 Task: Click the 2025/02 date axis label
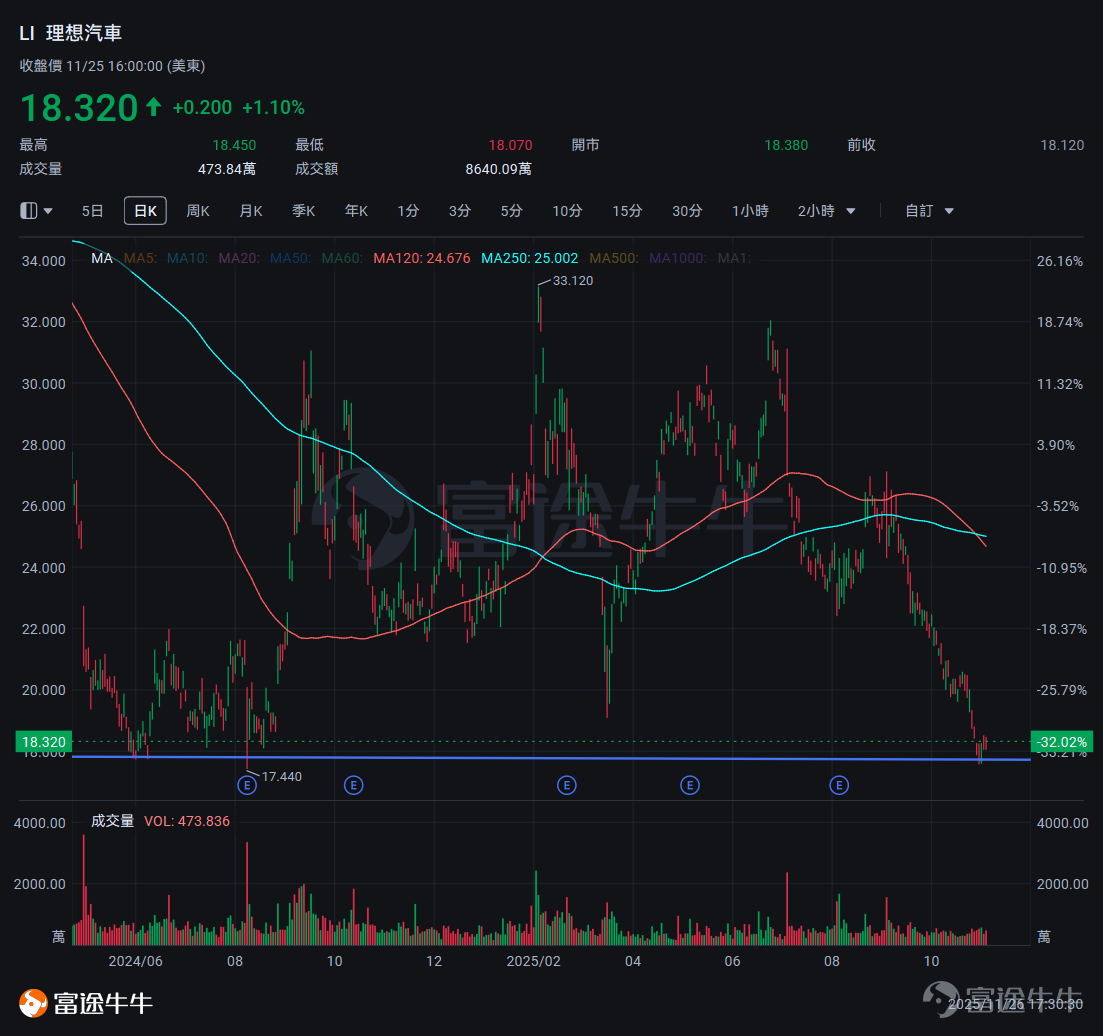(533, 961)
